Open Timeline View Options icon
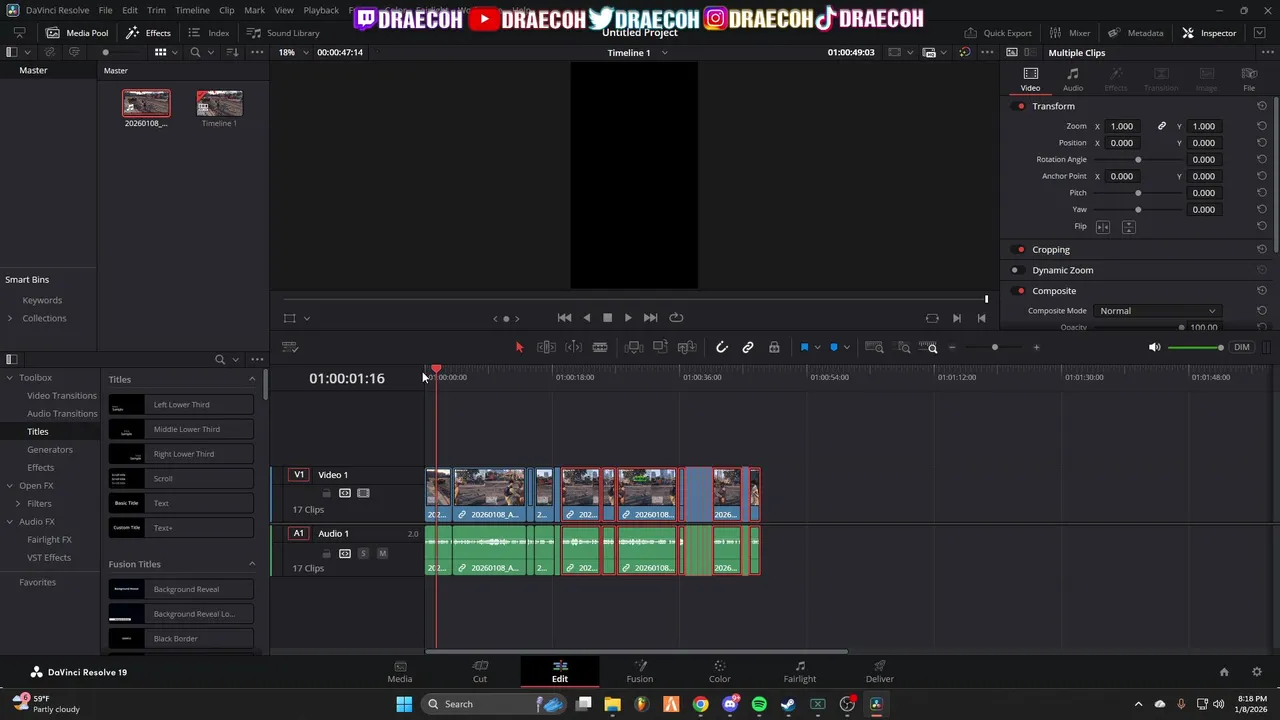This screenshot has height=720, width=1280. coord(290,347)
